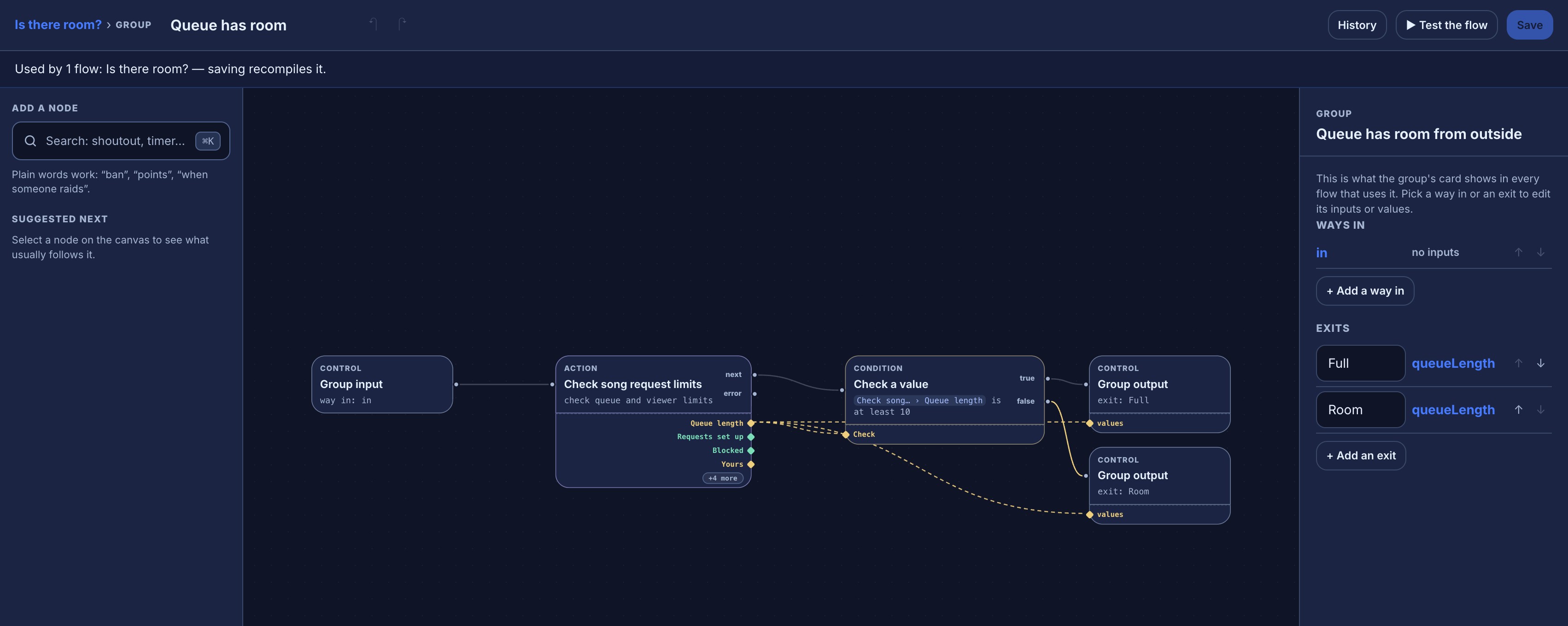Add an exit
1568x626 pixels.
pos(1360,456)
